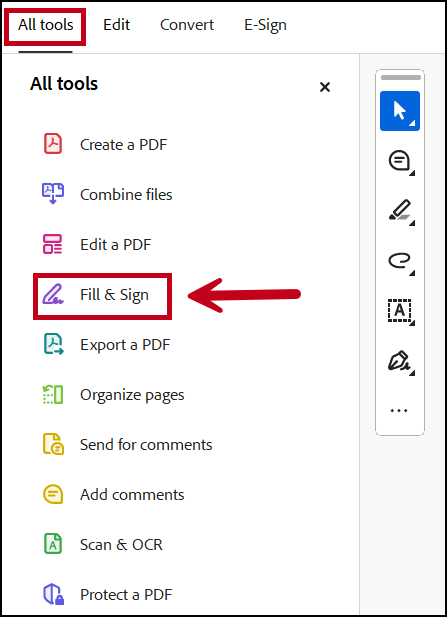The width and height of the screenshot is (447, 617).
Task: Open the Create a PDF tool
Action: (104, 144)
